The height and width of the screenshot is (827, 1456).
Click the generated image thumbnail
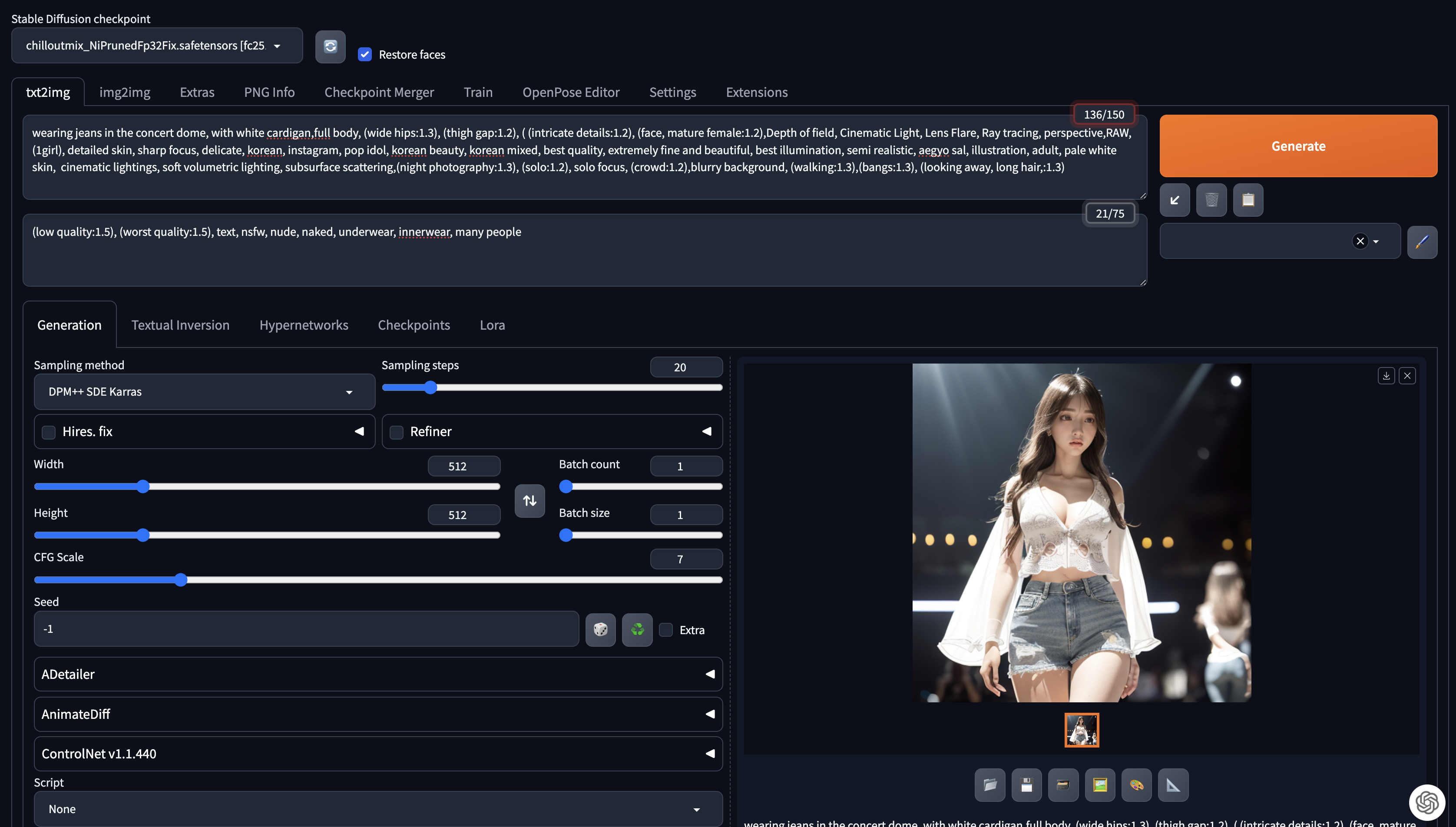[x=1081, y=730]
